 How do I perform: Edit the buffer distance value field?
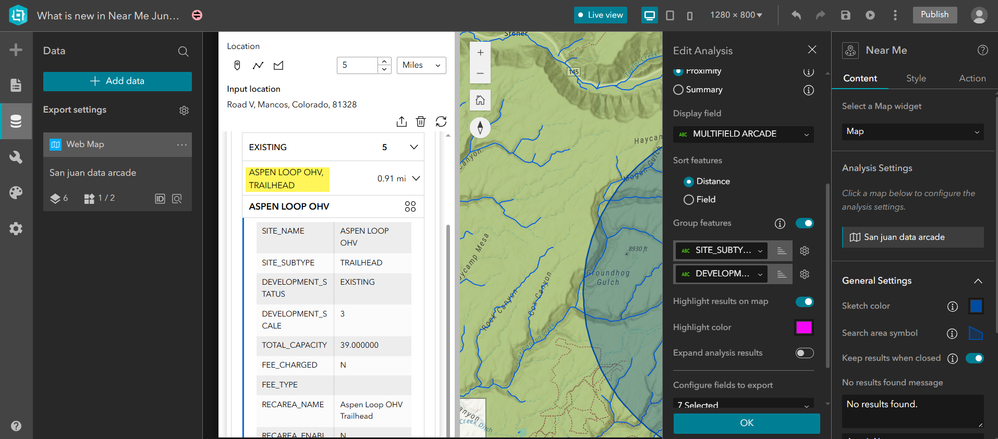click(358, 66)
